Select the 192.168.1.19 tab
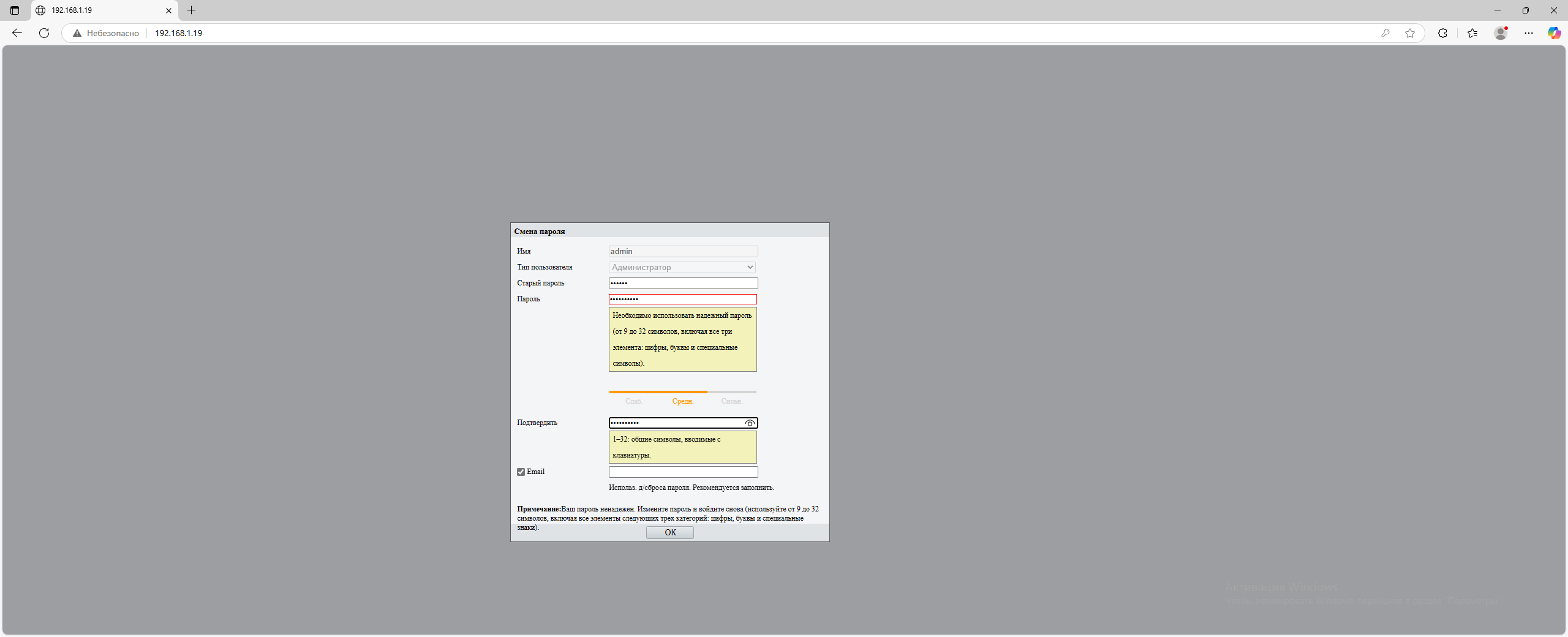 (98, 10)
